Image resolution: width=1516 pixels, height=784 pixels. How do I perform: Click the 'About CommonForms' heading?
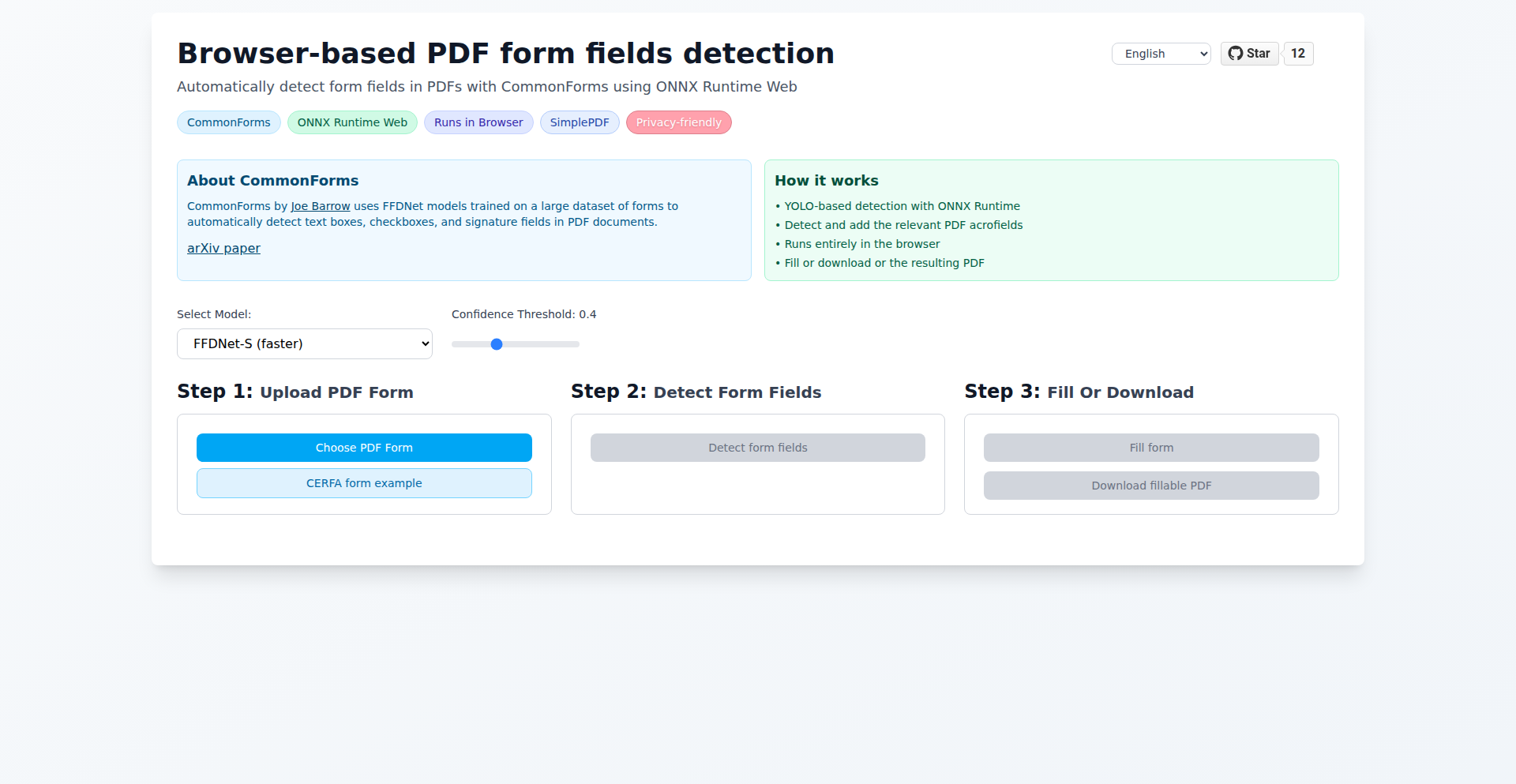pyautogui.click(x=272, y=181)
